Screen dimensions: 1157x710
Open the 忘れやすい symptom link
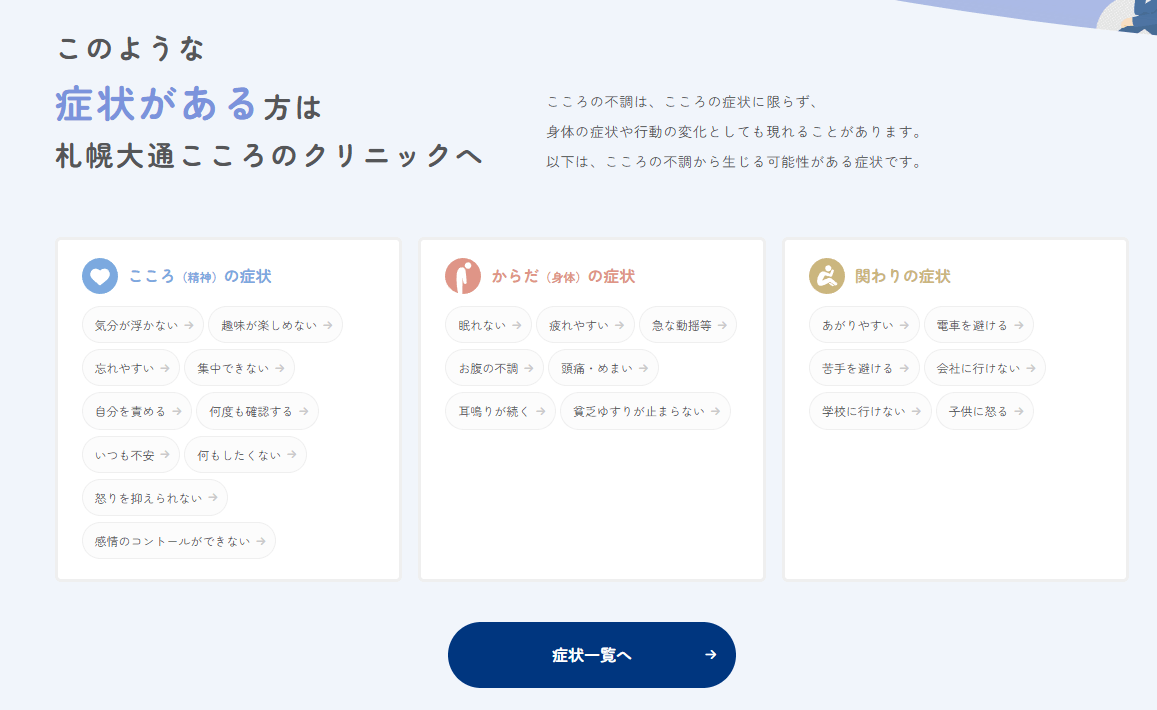tap(131, 368)
